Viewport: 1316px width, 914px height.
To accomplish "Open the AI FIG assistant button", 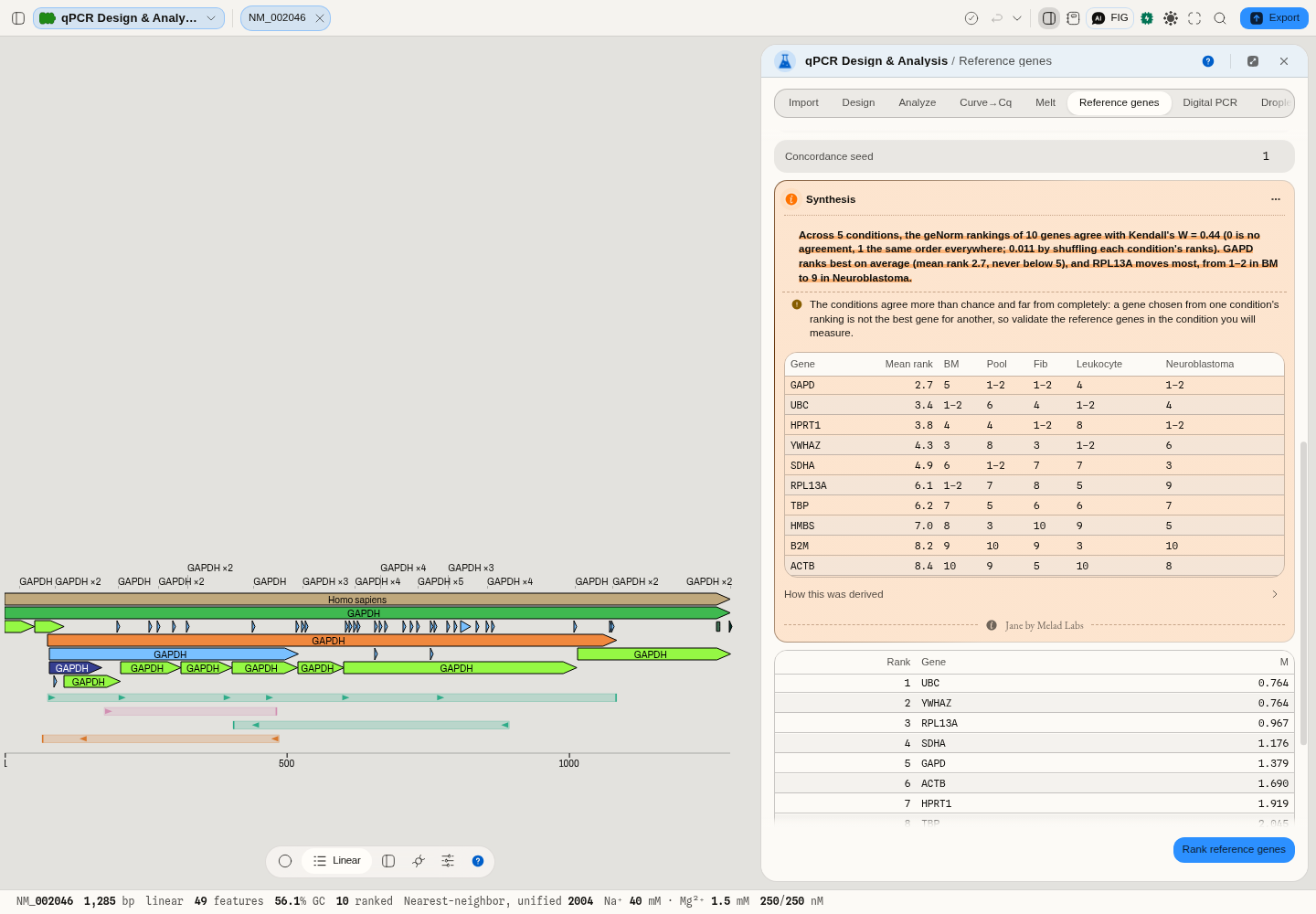I will click(1110, 18).
